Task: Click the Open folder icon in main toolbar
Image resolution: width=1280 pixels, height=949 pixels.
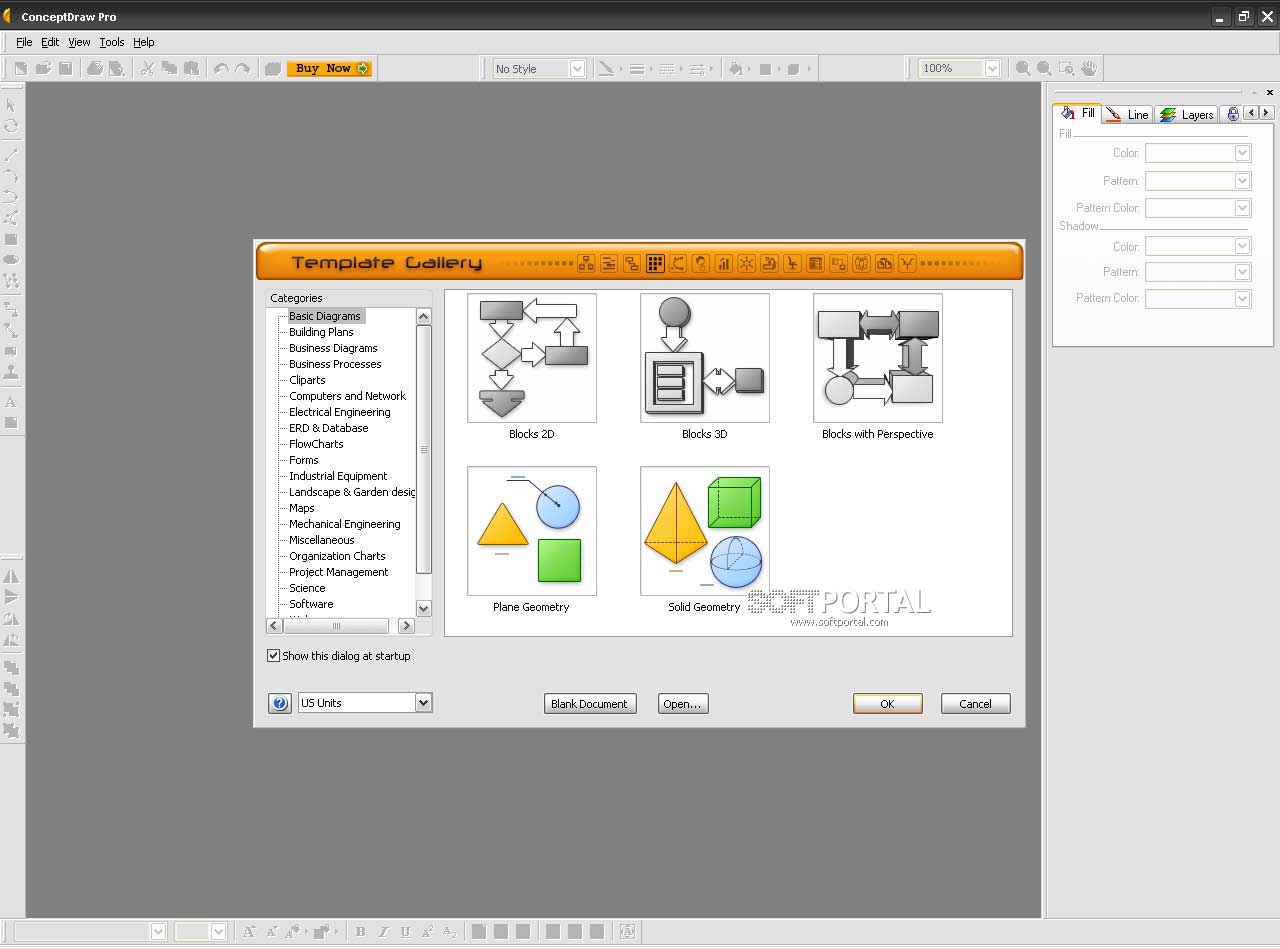Action: pyautogui.click(x=43, y=69)
